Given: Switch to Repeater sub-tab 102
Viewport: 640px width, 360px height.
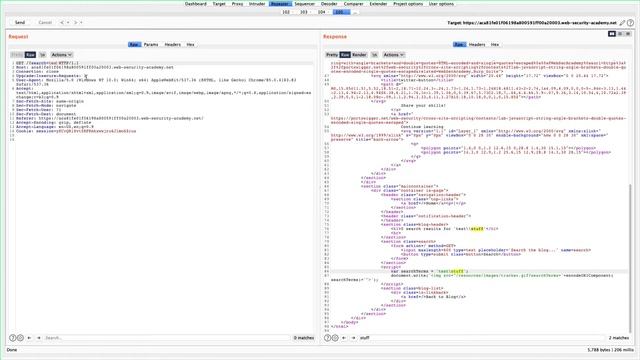Looking at the screenshot, I should coord(287,12).
